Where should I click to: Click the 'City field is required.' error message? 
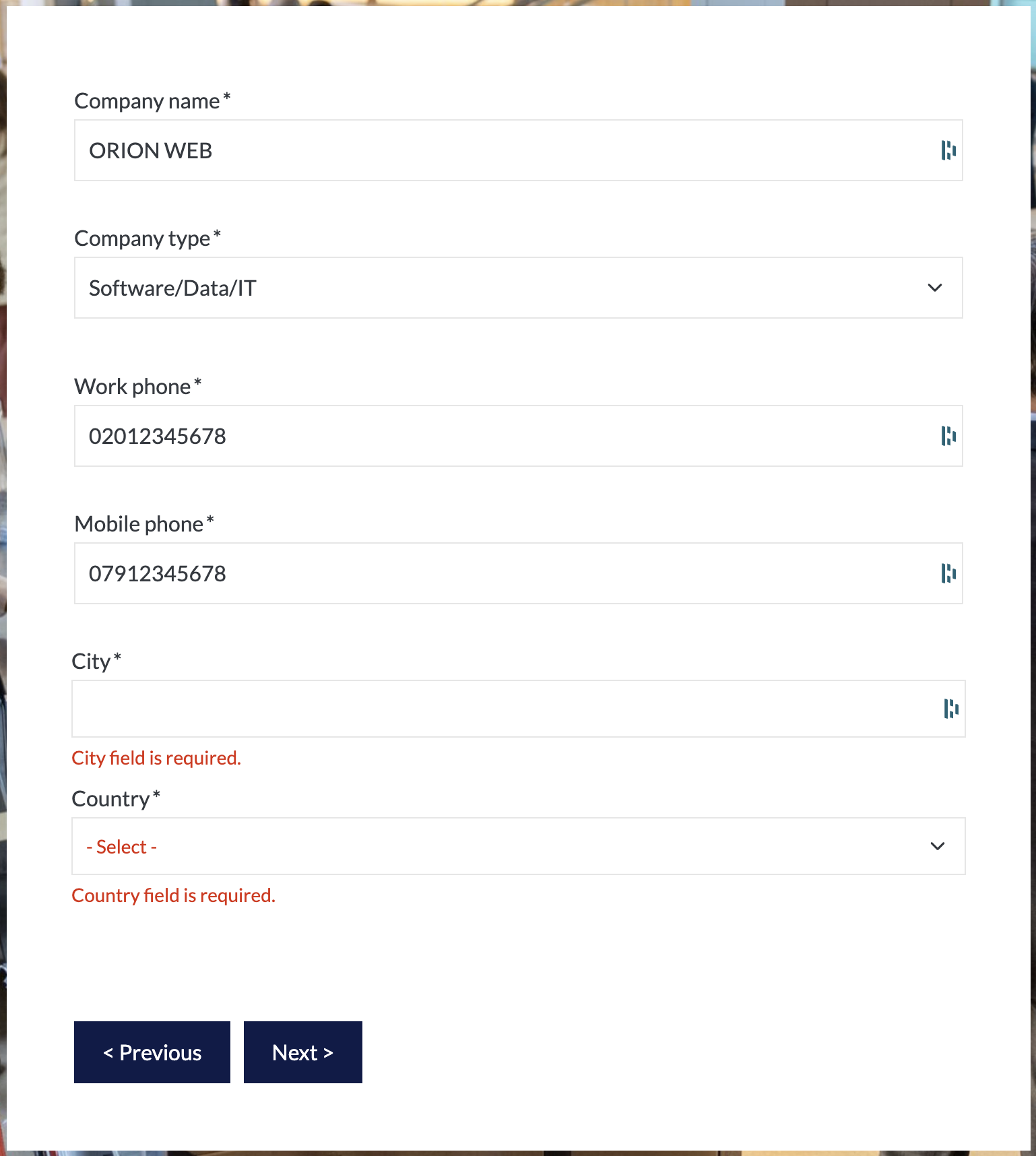coord(156,758)
